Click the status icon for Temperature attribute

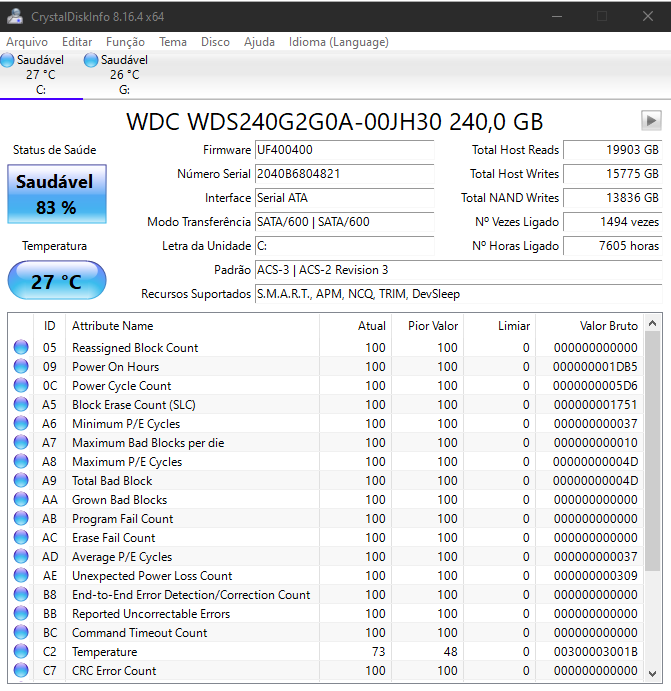pyautogui.click(x=21, y=651)
